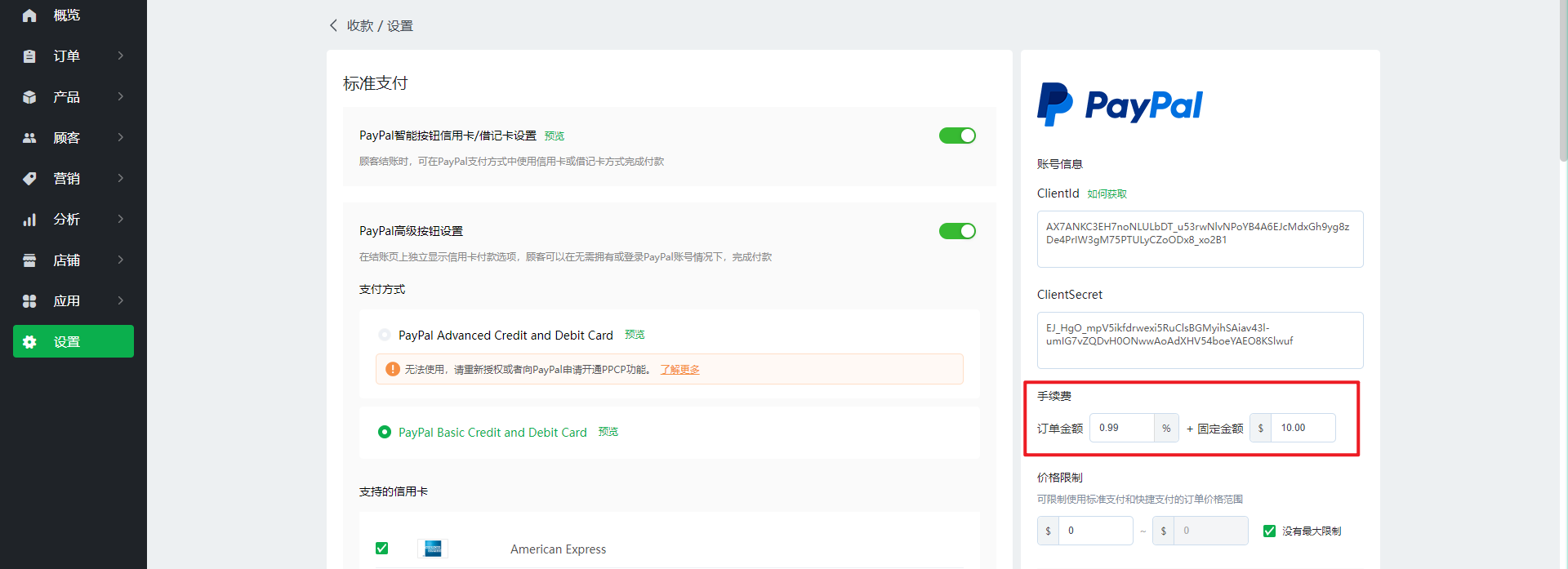Uncheck the American Express checkbox
1568x569 pixels.
[381, 549]
